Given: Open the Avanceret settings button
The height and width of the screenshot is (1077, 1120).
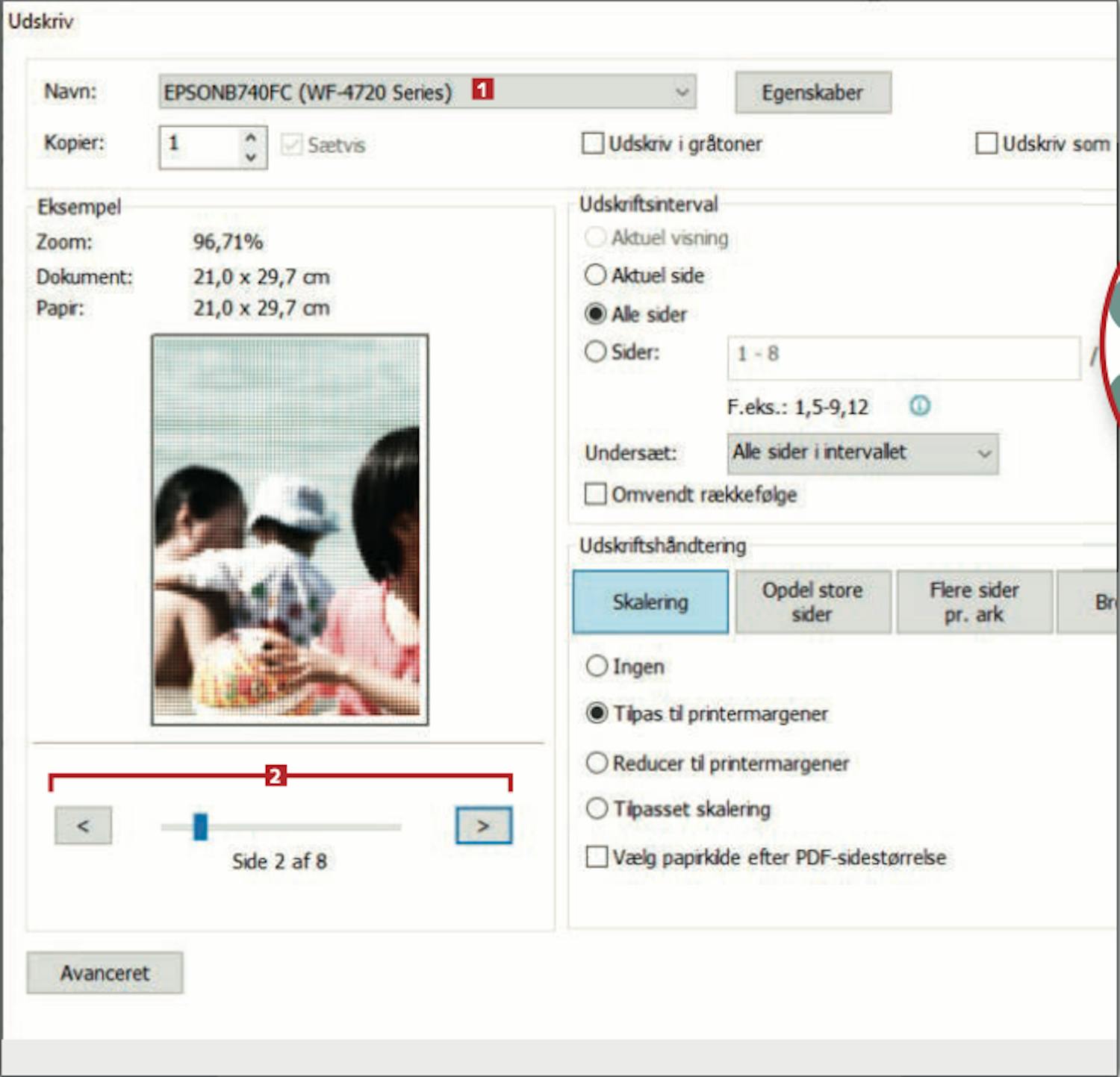Looking at the screenshot, I should 105,973.
